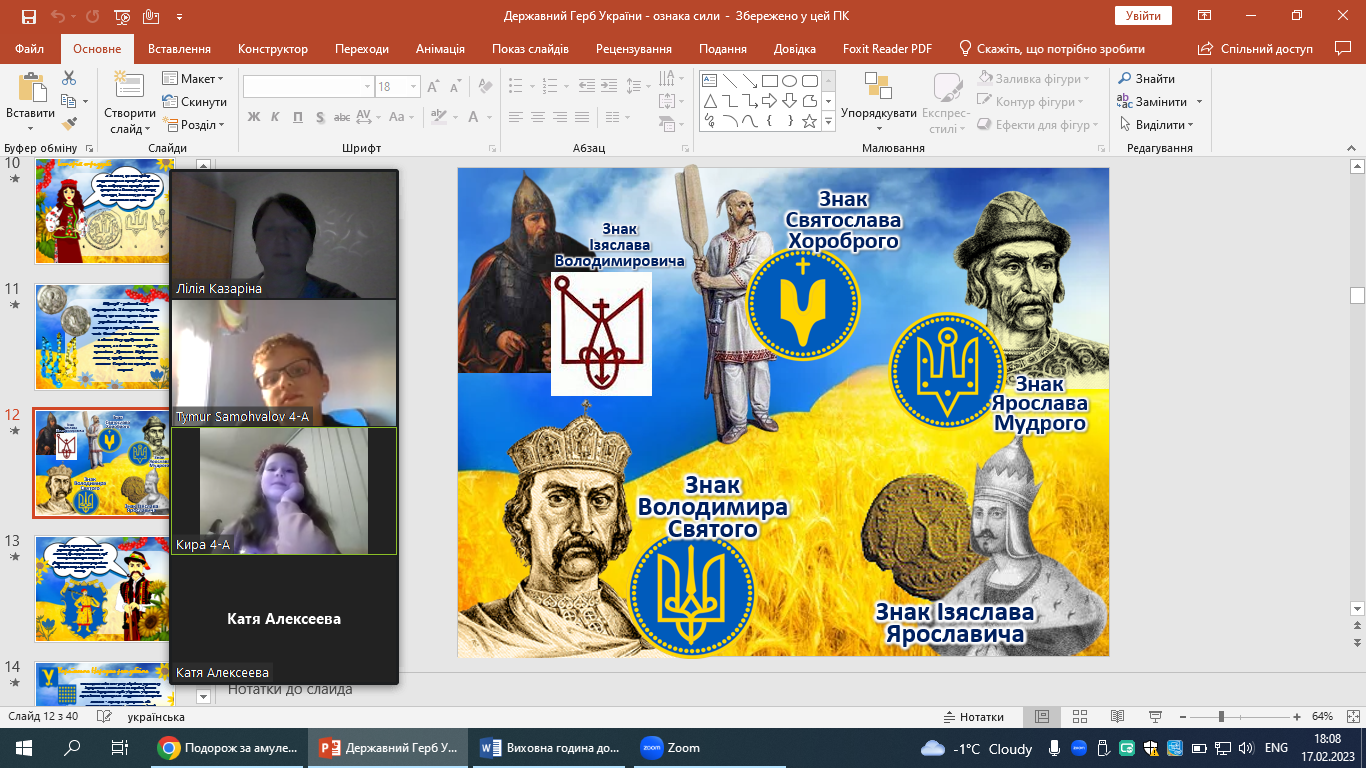Click the comments icon in top right
The width and height of the screenshot is (1366, 768).
[x=1343, y=48]
